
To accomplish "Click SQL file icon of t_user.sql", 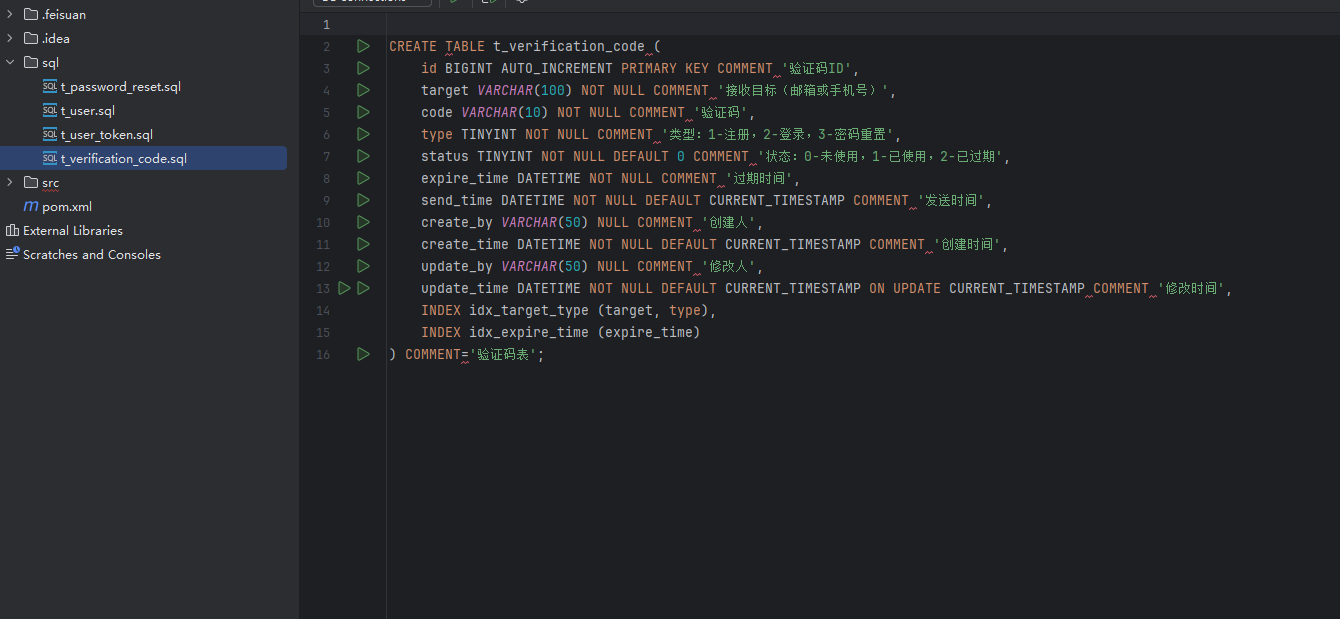I will click(50, 111).
